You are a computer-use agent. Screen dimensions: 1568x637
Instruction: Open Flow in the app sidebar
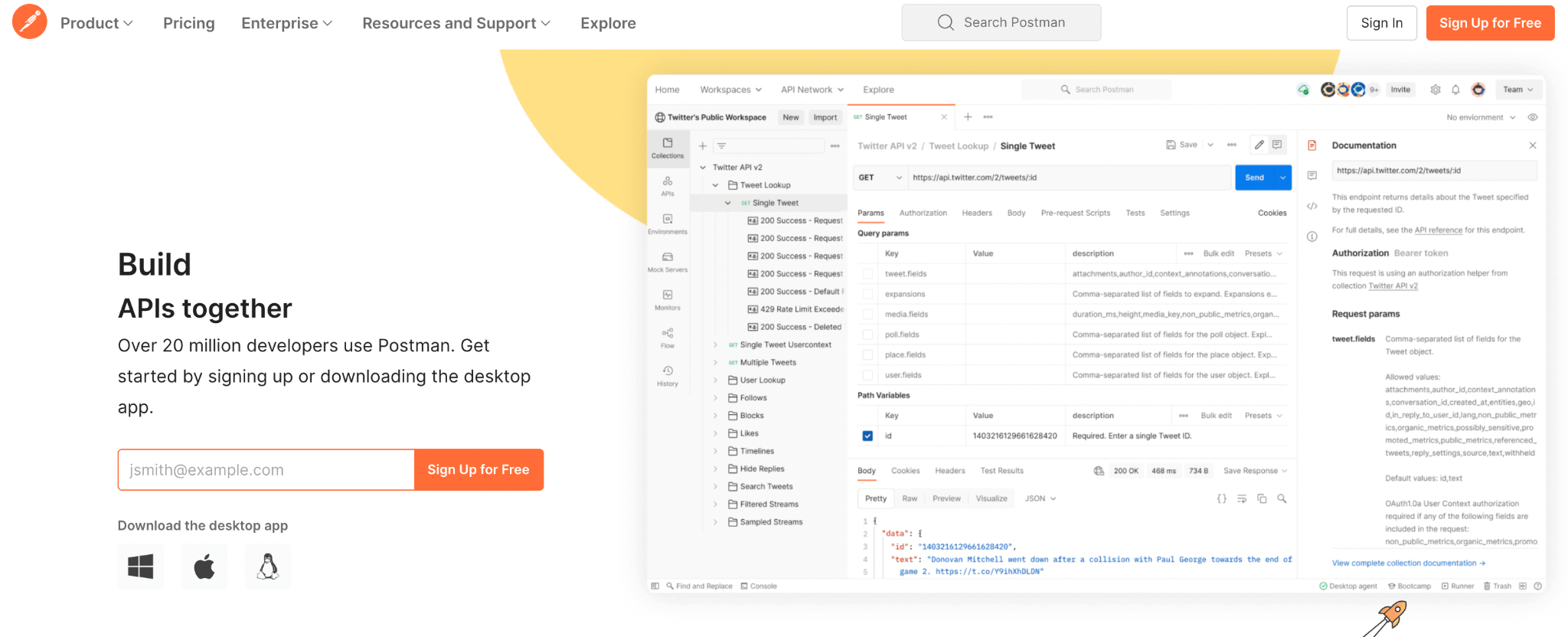[x=668, y=338]
